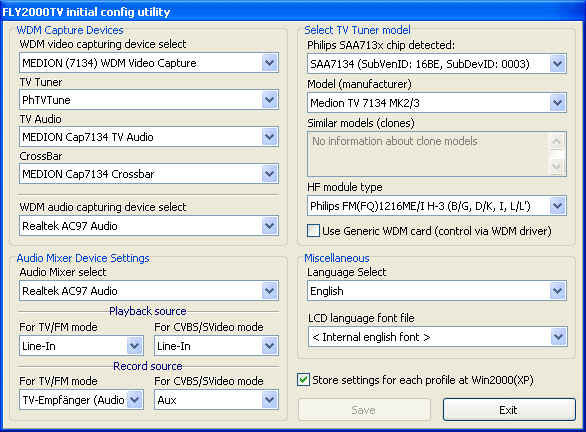This screenshot has height=432, width=586.
Task: Click the Save button
Action: tap(364, 410)
